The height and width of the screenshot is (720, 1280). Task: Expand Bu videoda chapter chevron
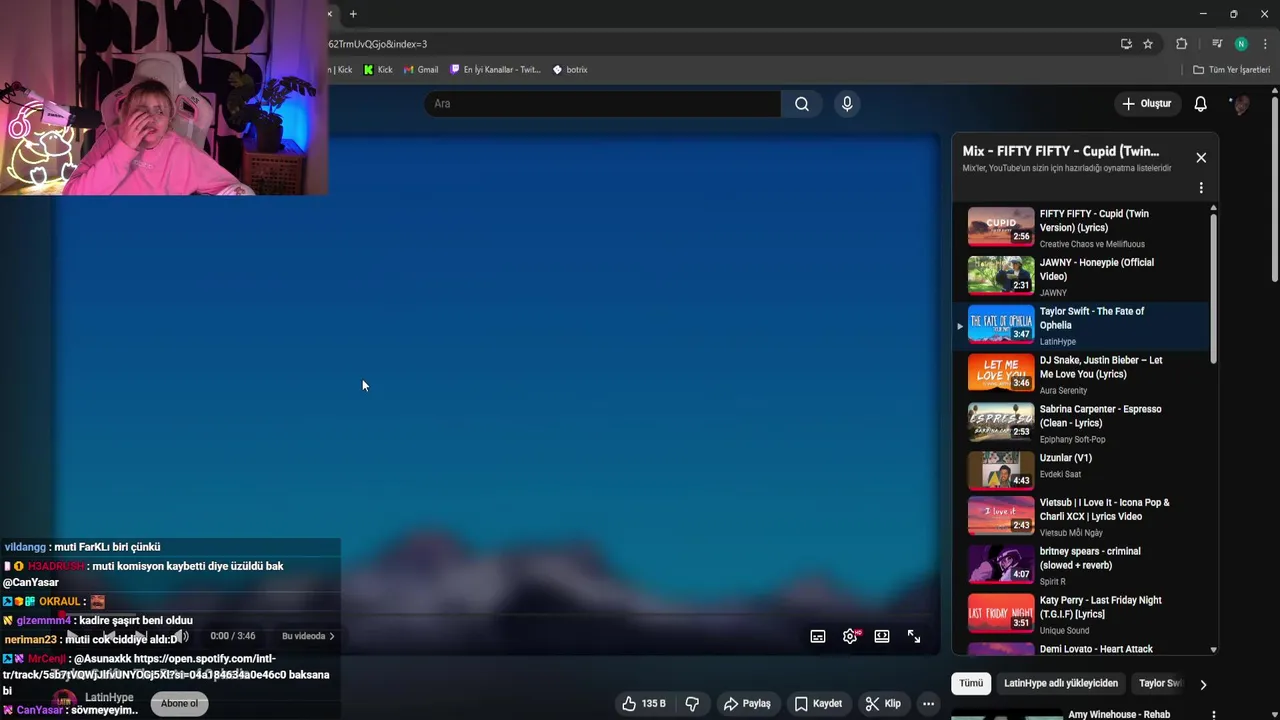(331, 637)
